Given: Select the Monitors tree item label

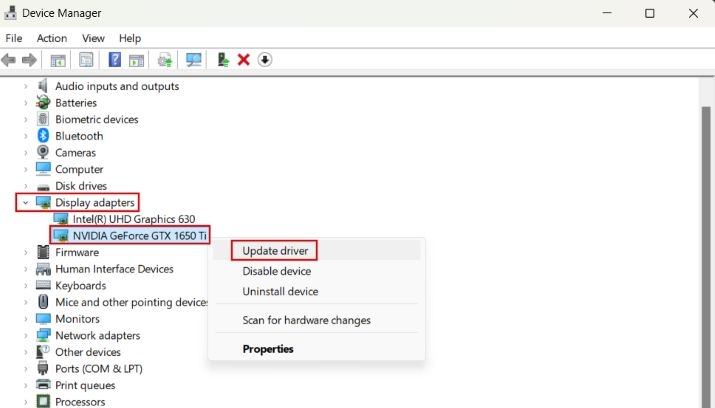Looking at the screenshot, I should click(78, 319).
